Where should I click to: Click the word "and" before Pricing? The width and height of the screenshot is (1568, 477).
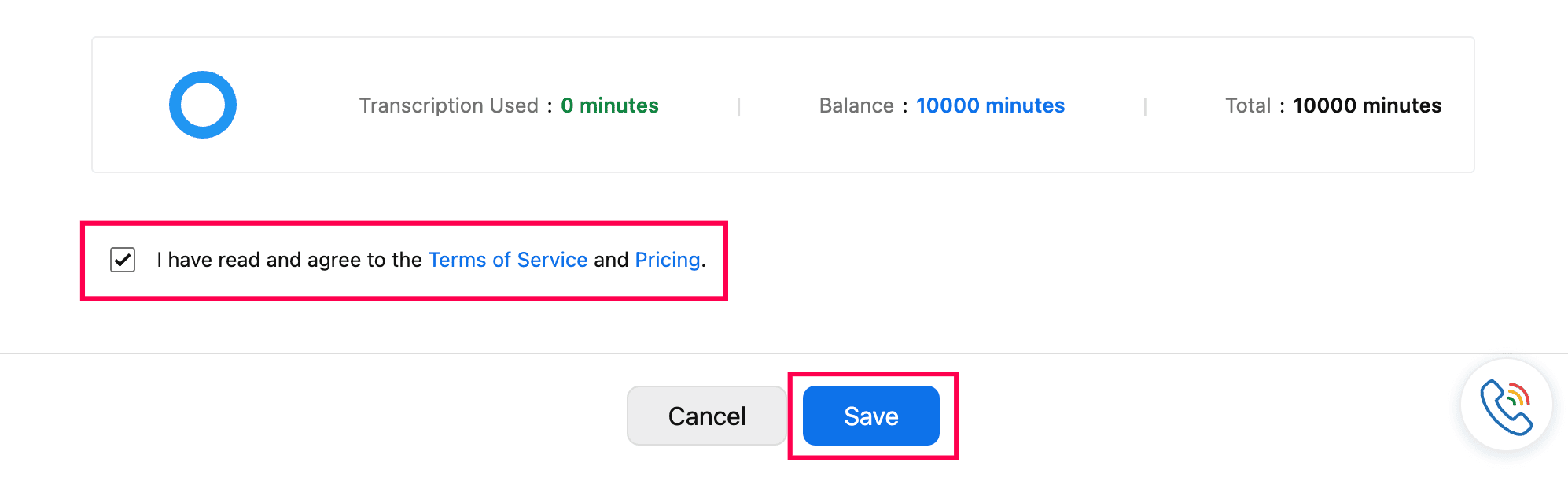coord(611,260)
